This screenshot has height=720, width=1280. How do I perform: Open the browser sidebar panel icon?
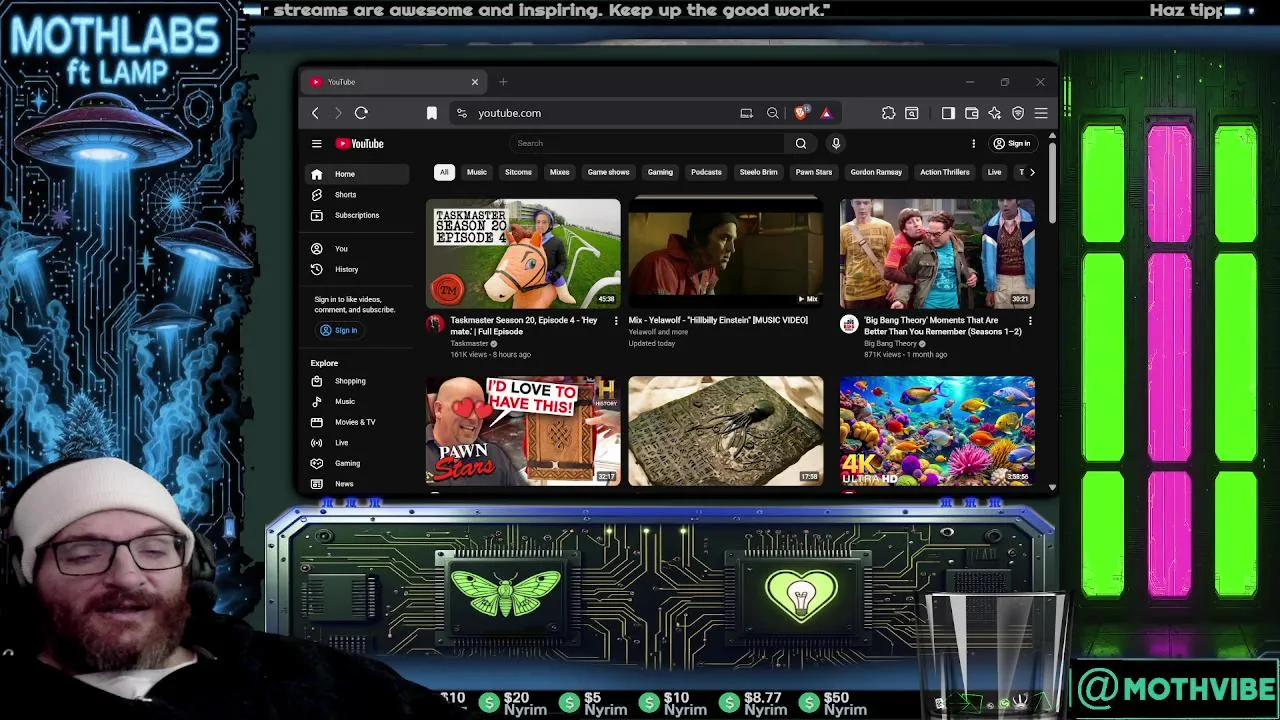click(x=948, y=113)
